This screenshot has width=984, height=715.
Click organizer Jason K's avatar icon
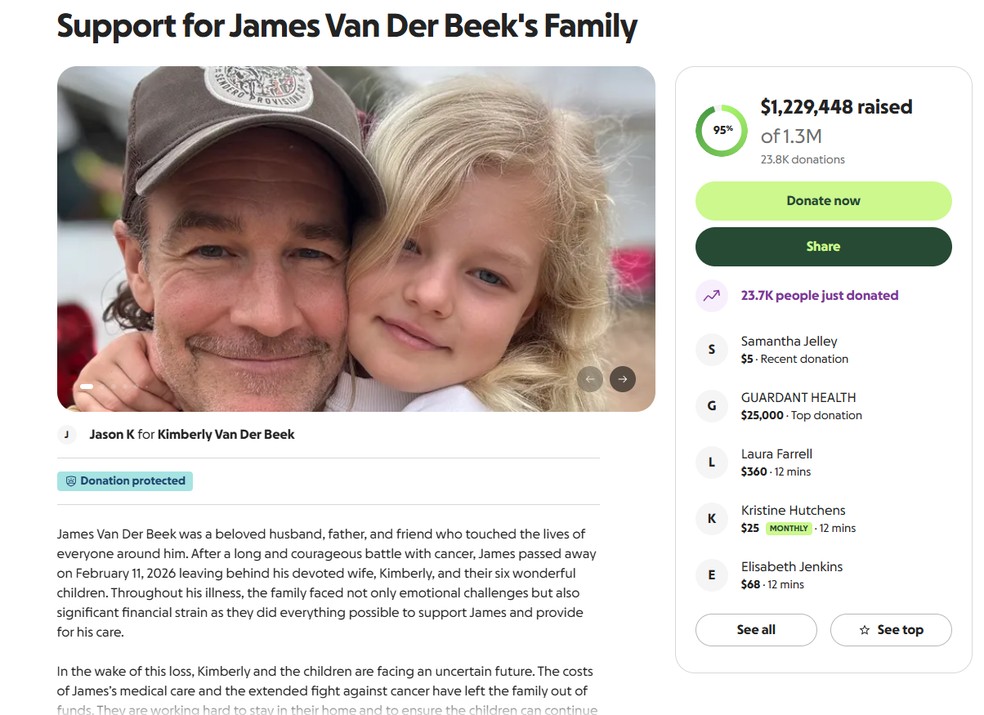pos(67,434)
